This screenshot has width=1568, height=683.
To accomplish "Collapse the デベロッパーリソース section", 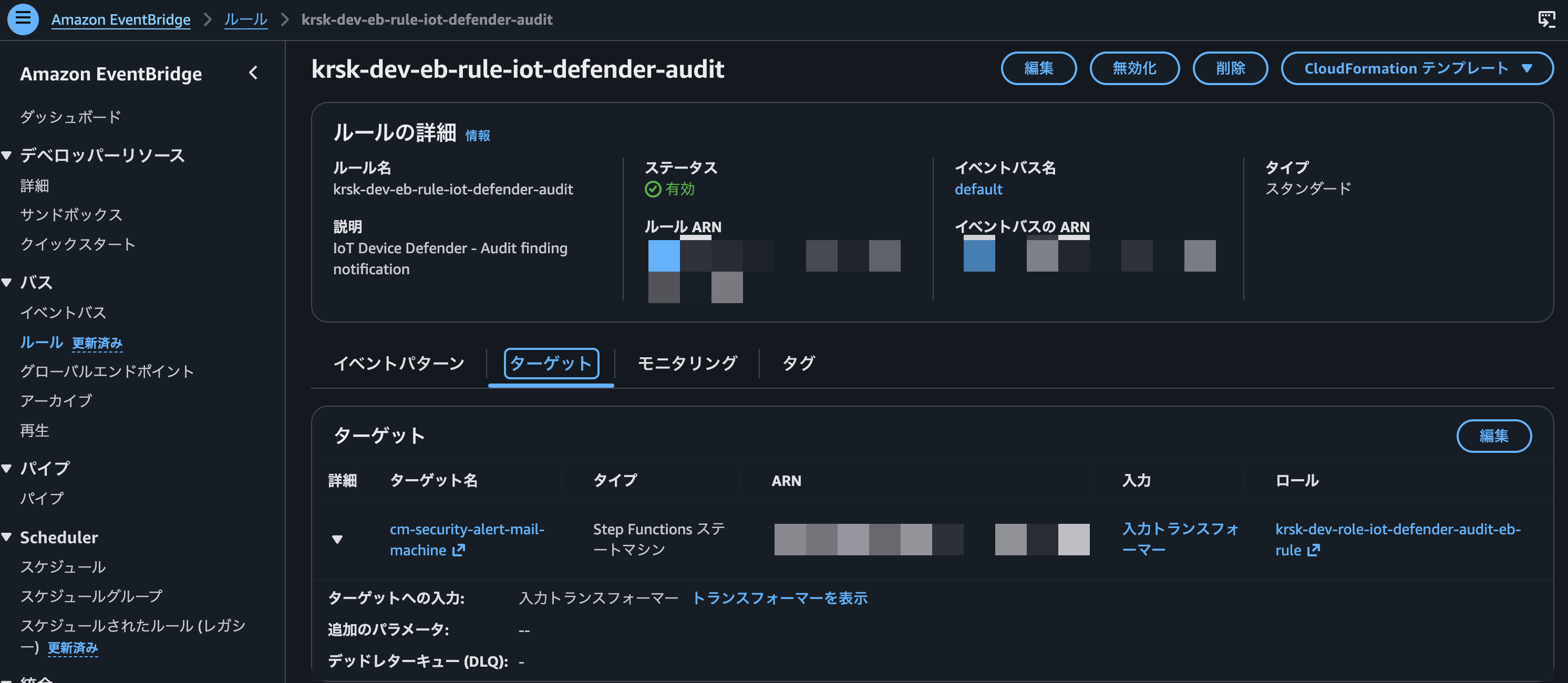I will [7, 155].
